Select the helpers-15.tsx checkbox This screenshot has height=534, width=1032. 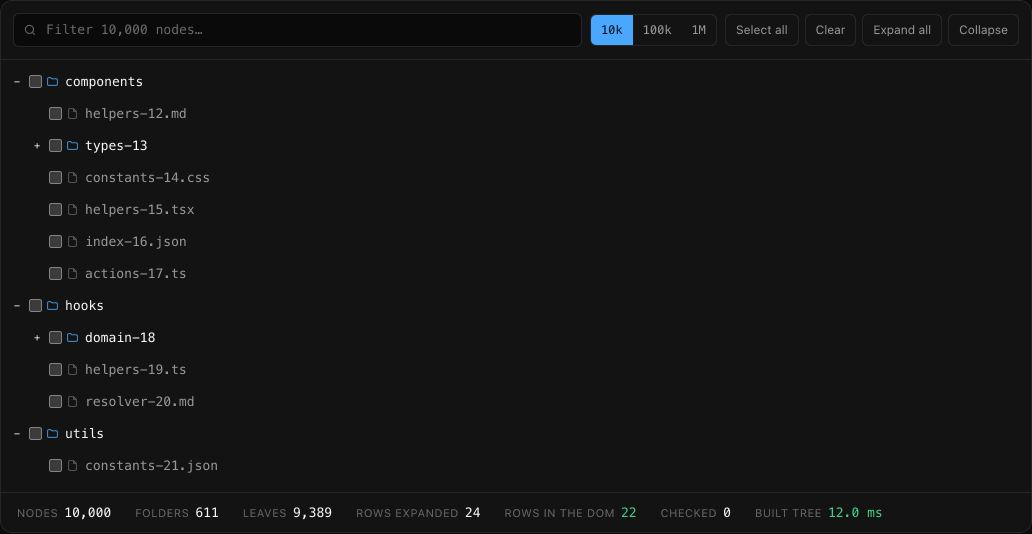[55, 209]
